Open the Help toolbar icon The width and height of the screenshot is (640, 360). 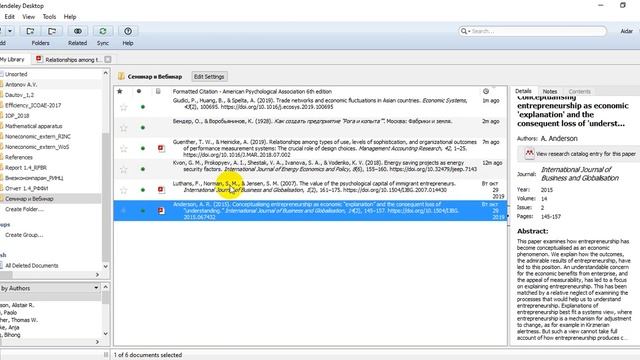click(128, 31)
